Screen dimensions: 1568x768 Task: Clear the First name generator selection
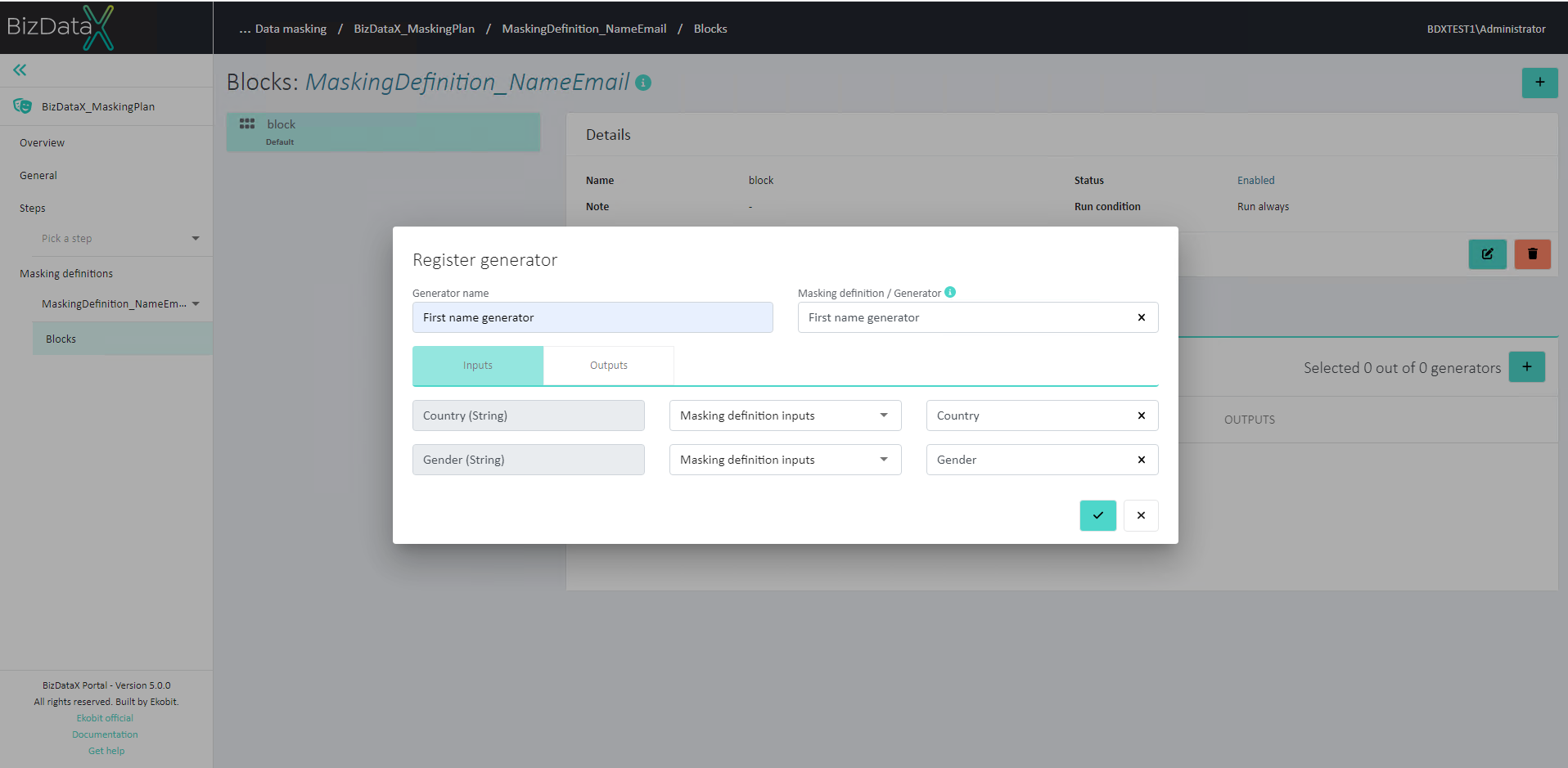click(x=1141, y=317)
